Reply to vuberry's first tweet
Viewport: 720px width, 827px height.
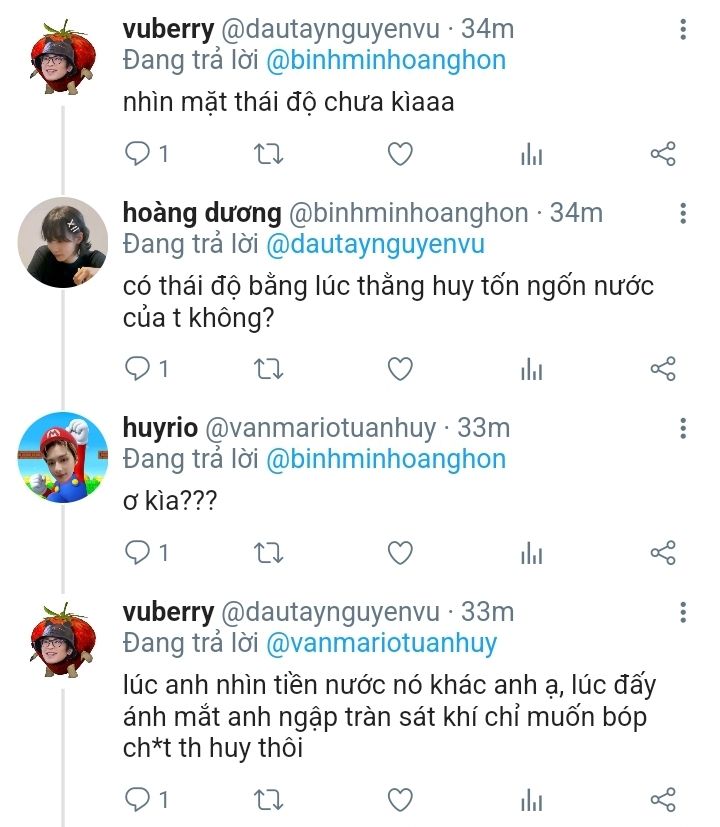[x=137, y=154]
